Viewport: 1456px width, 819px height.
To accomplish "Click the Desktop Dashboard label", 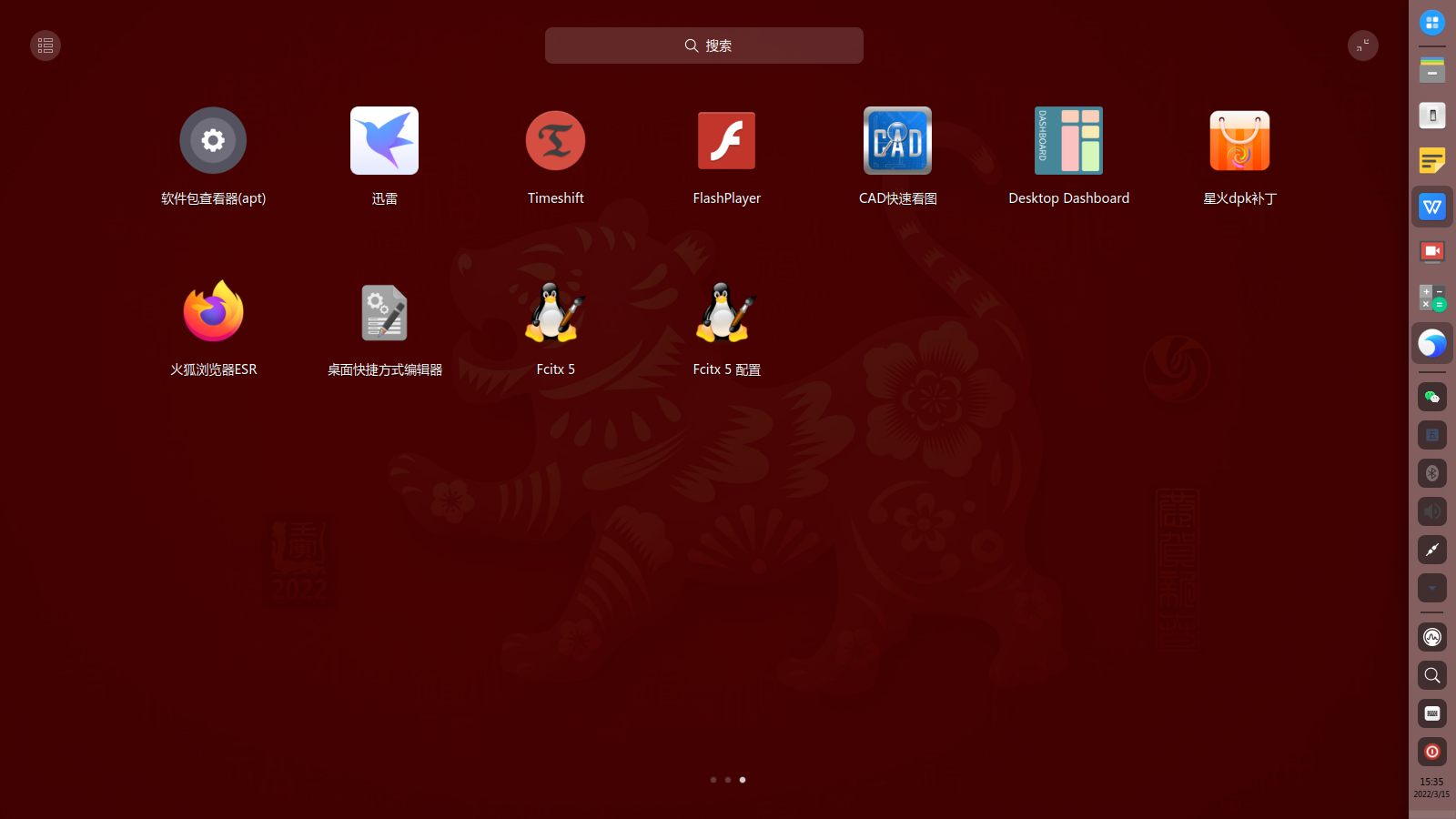I will (1068, 198).
